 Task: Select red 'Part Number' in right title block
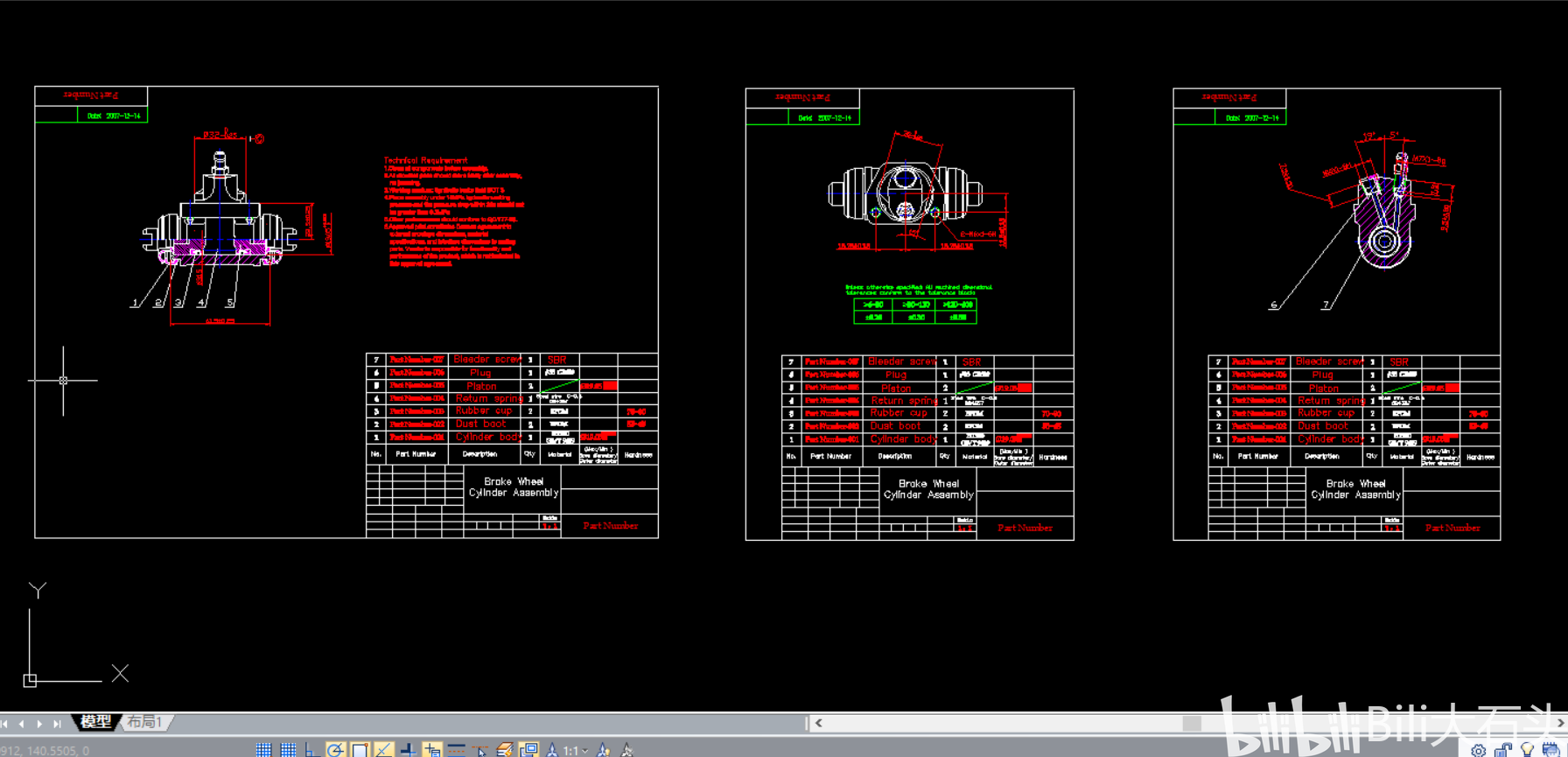tap(1452, 528)
